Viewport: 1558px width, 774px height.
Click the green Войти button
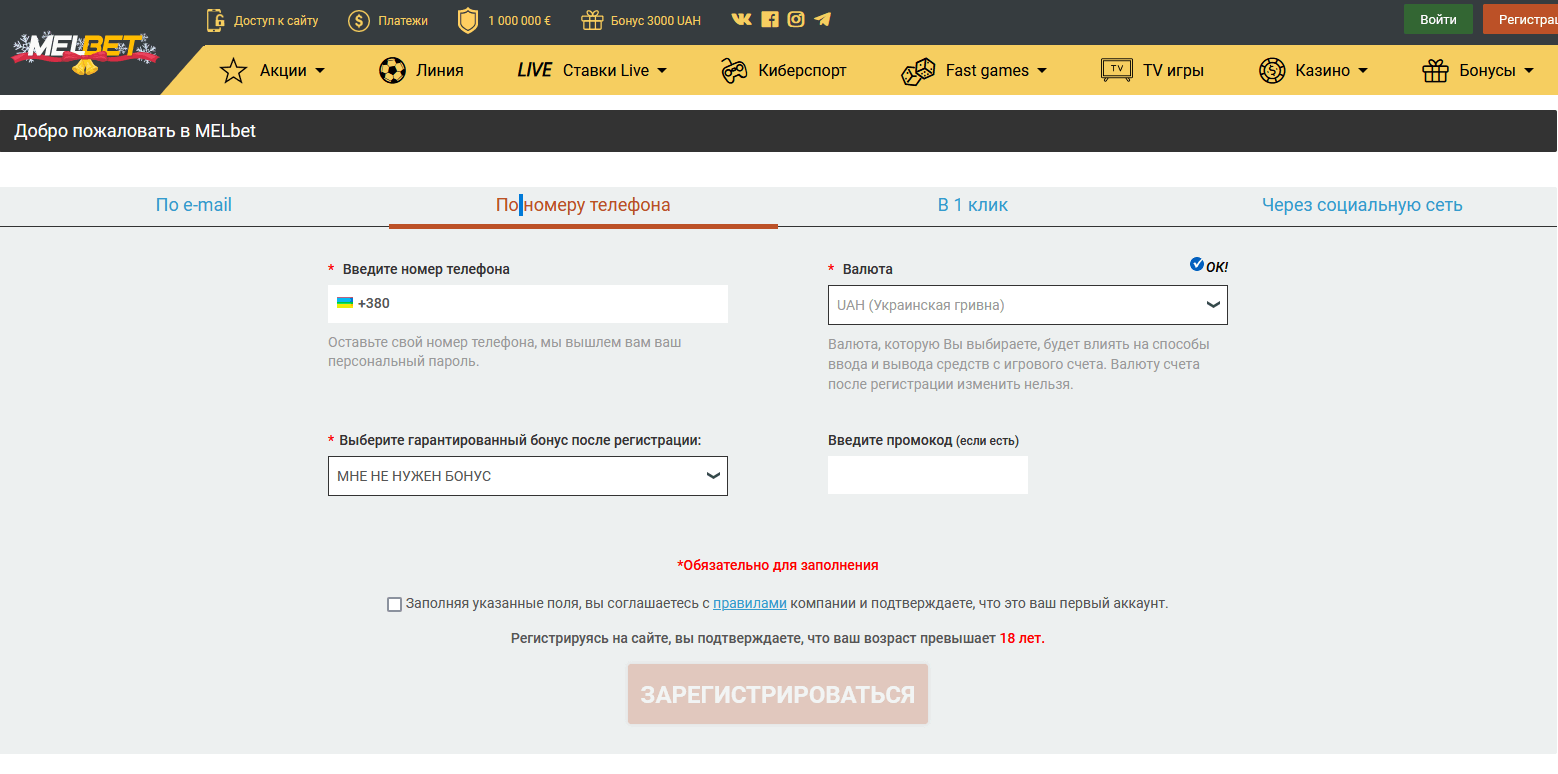click(1438, 19)
